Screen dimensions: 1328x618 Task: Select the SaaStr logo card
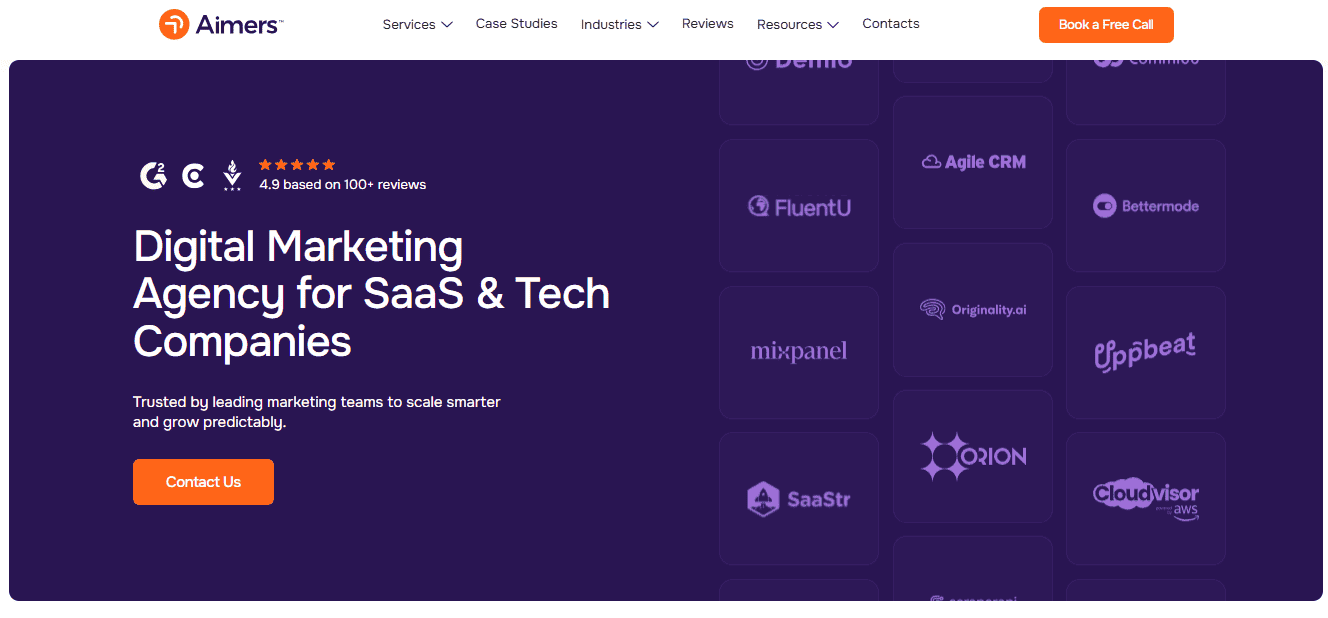pyautogui.click(x=799, y=499)
